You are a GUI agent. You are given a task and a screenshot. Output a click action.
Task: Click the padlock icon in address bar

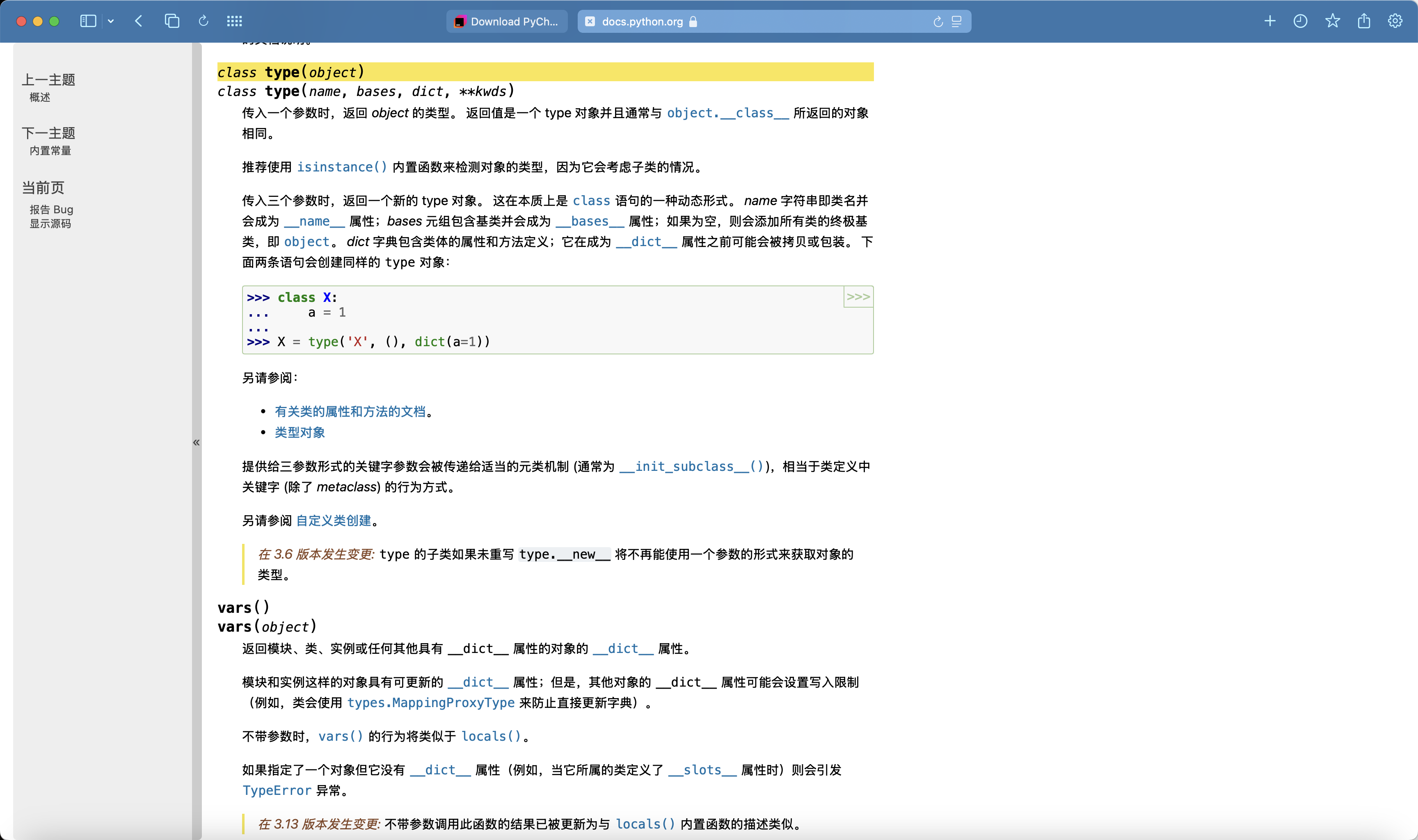(693, 21)
